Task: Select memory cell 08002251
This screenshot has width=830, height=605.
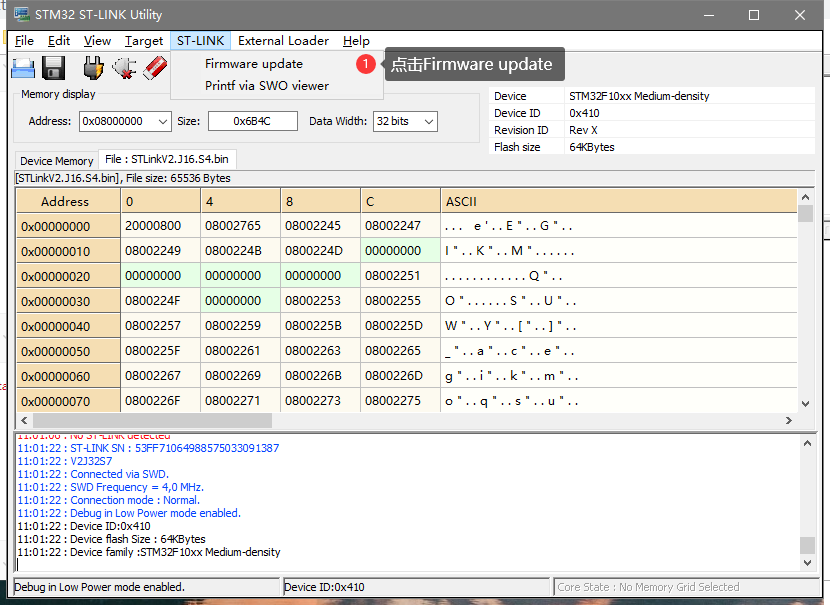Action: tap(401, 276)
